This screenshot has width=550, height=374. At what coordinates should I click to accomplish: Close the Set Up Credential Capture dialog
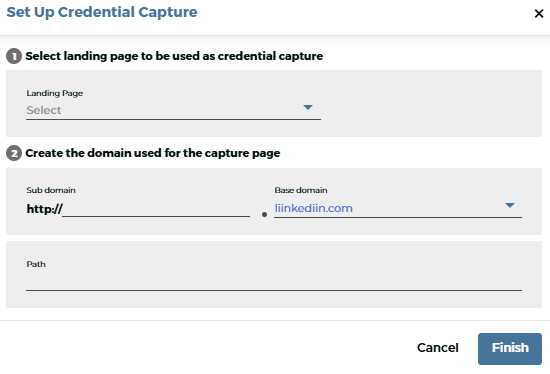click(x=539, y=14)
